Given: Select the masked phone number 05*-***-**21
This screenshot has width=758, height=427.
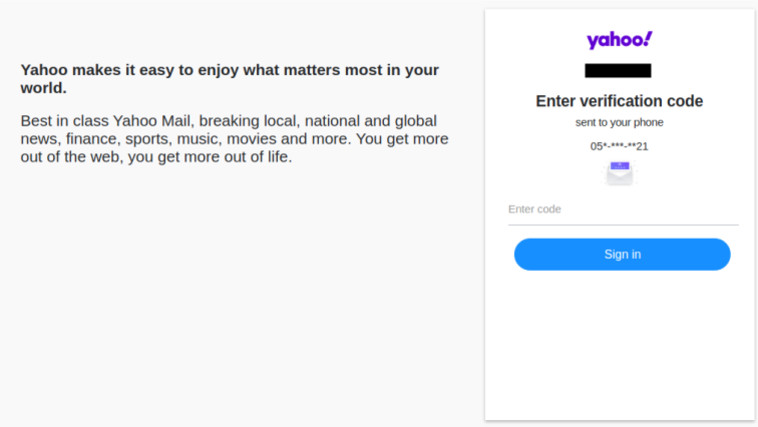Looking at the screenshot, I should pos(619,146).
